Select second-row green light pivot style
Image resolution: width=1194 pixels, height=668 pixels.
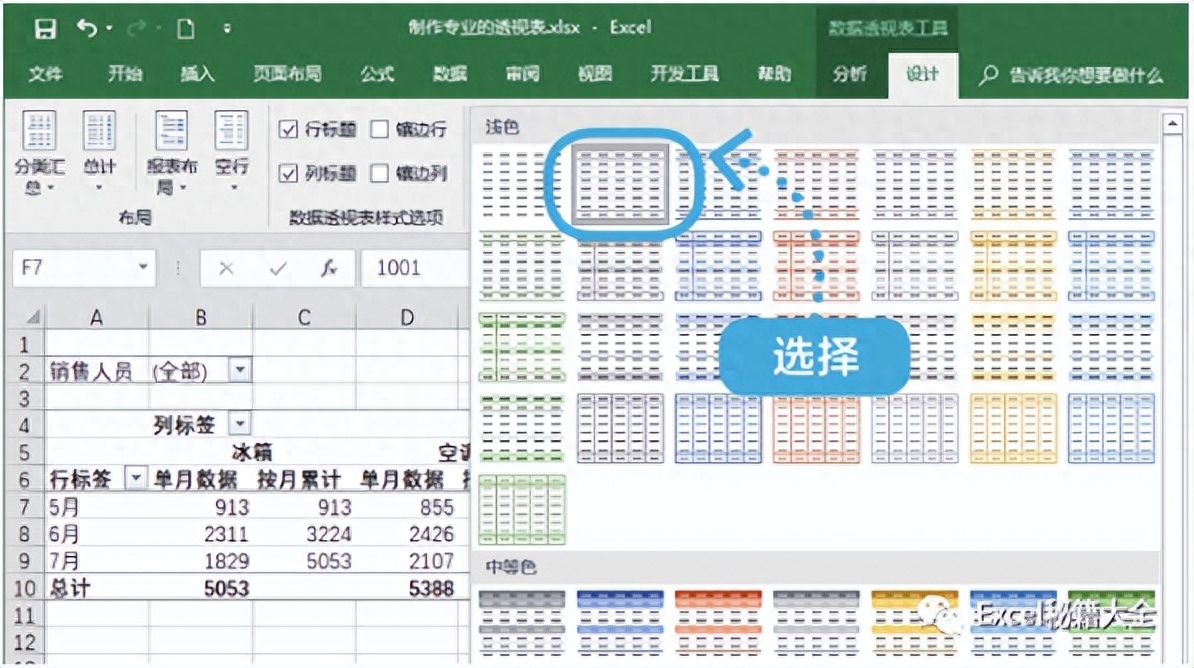(x=522, y=267)
